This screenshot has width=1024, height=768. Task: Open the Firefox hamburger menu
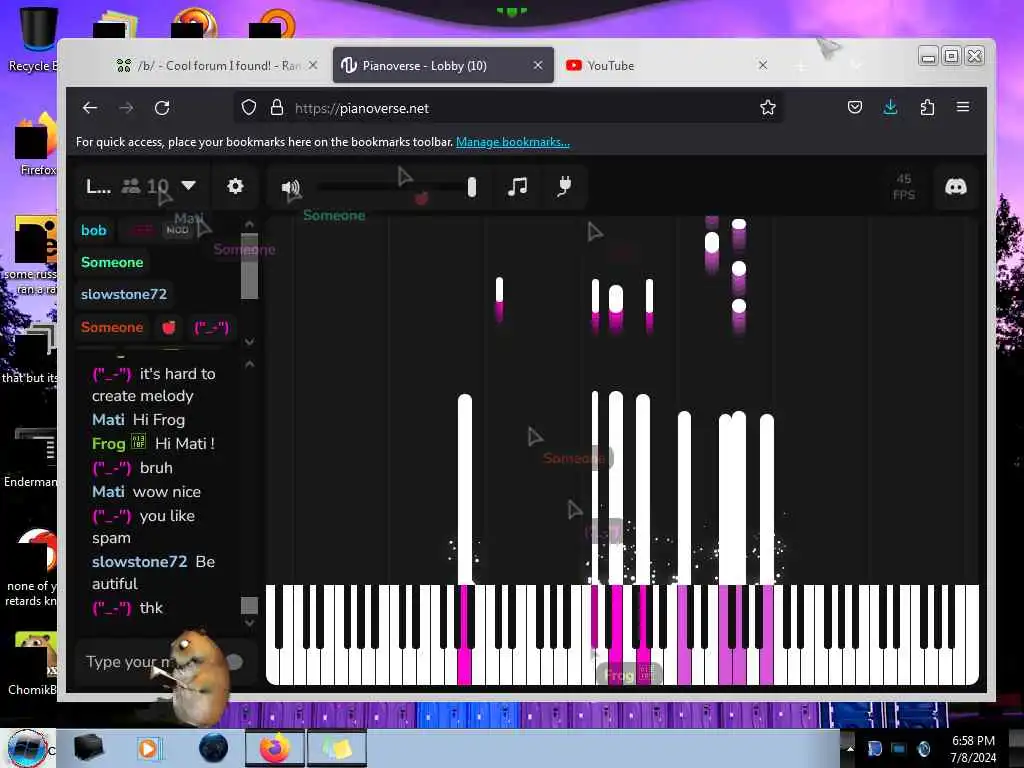(x=963, y=106)
